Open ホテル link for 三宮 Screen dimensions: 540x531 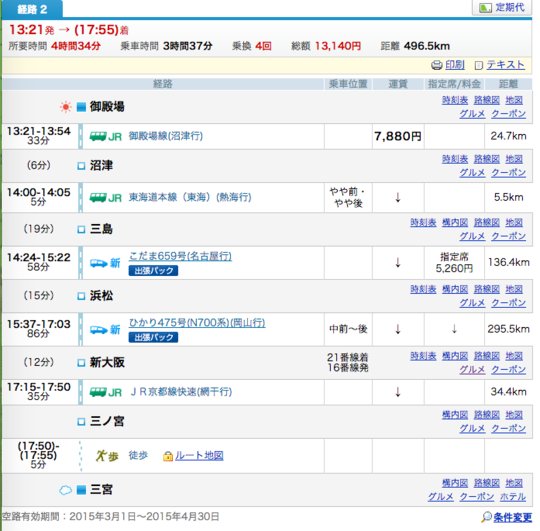click(x=512, y=497)
